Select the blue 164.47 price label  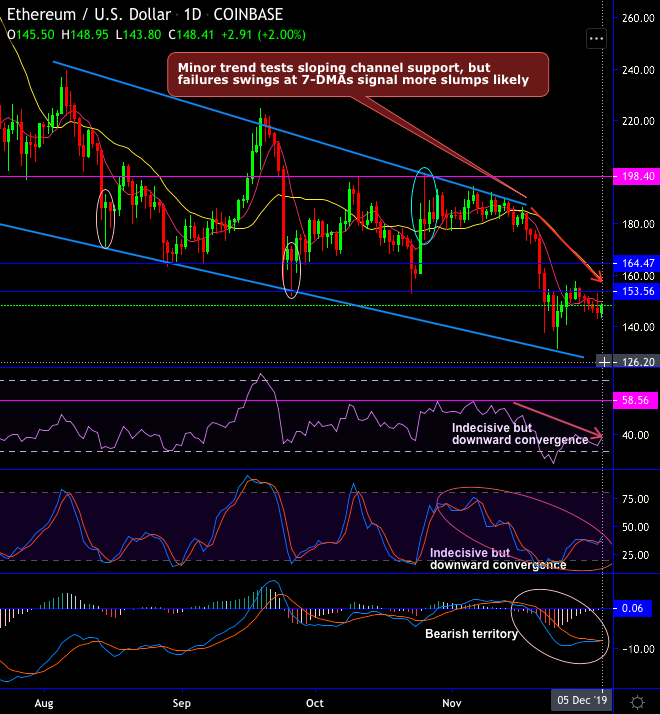(x=636, y=263)
